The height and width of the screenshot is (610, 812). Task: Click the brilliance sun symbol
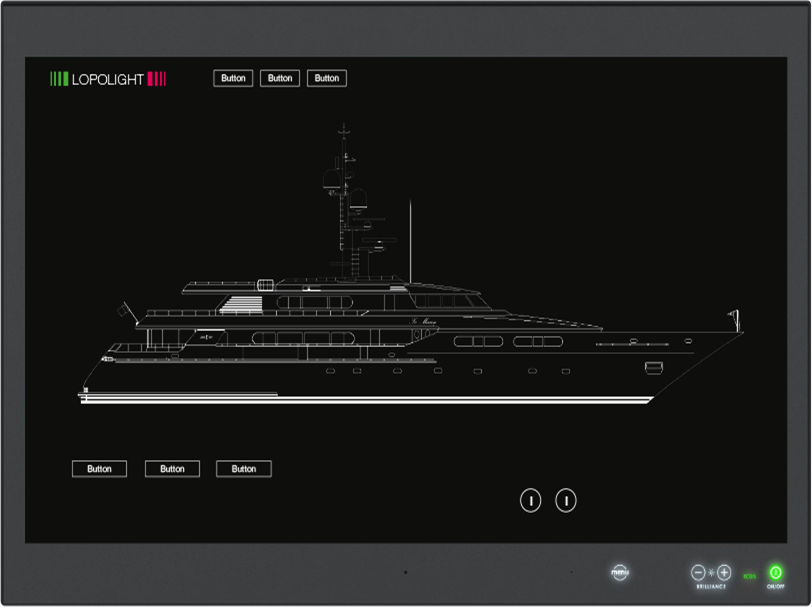tap(711, 572)
